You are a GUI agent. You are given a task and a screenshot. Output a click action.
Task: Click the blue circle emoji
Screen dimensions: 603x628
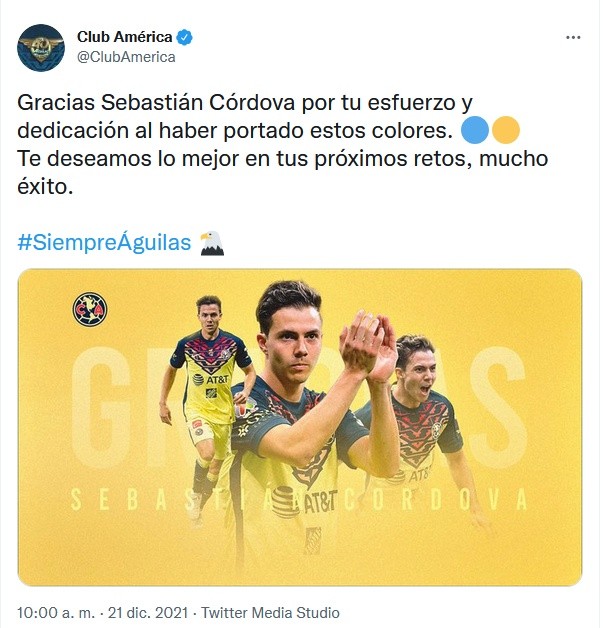click(x=475, y=130)
